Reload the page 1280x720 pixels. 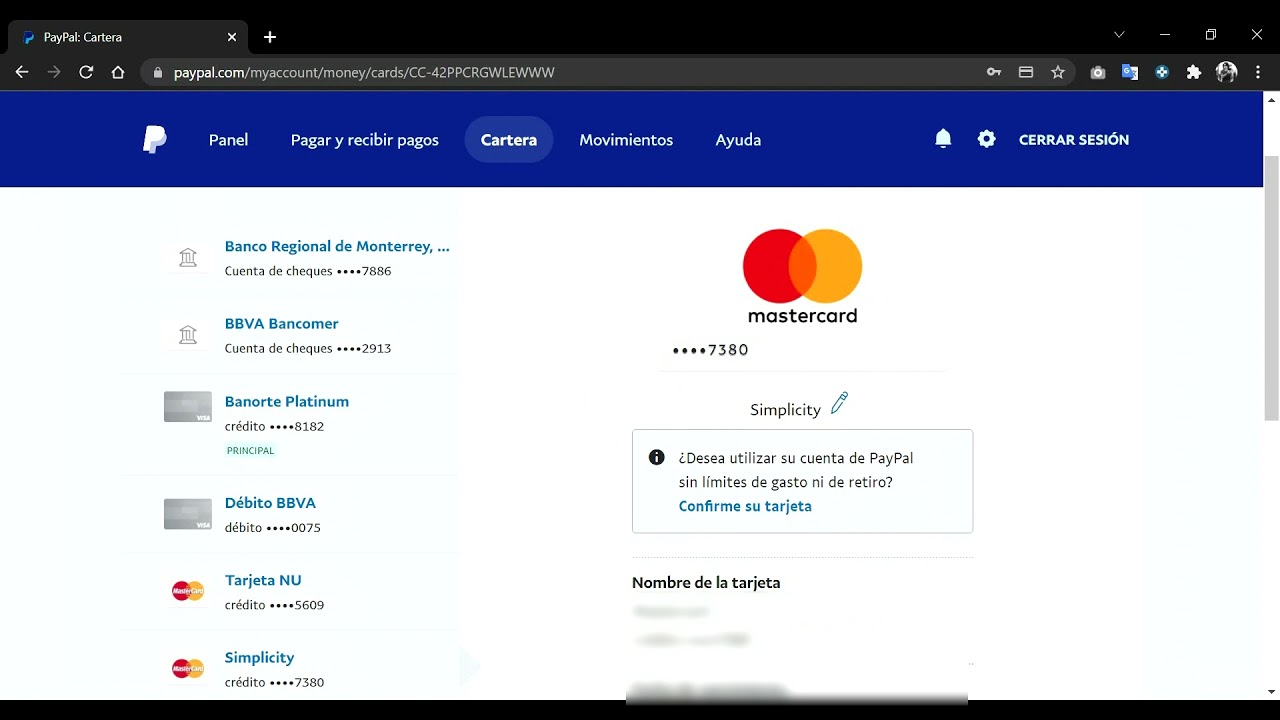pos(86,72)
